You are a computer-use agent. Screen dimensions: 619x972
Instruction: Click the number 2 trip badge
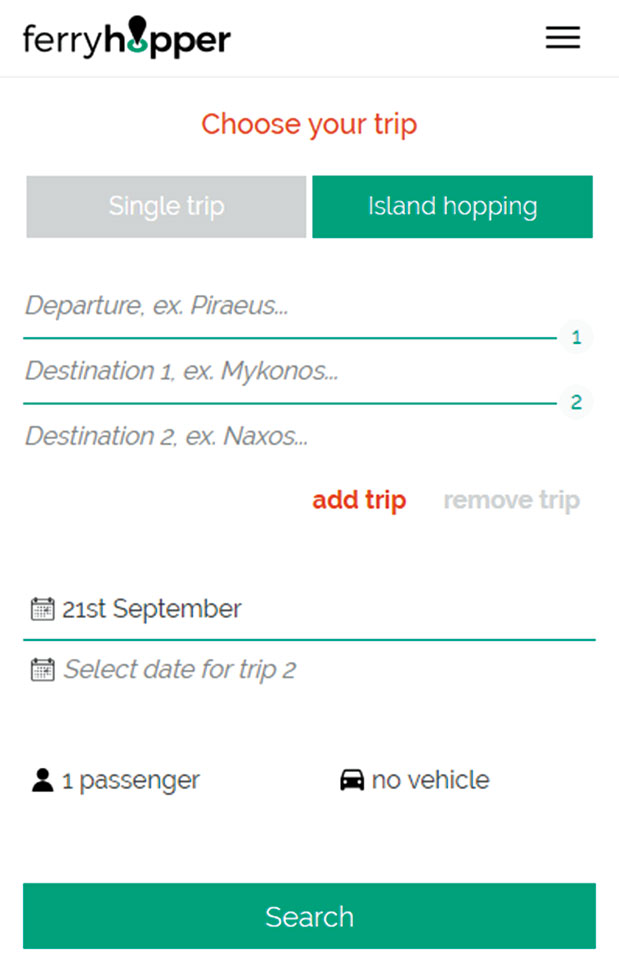tap(576, 403)
